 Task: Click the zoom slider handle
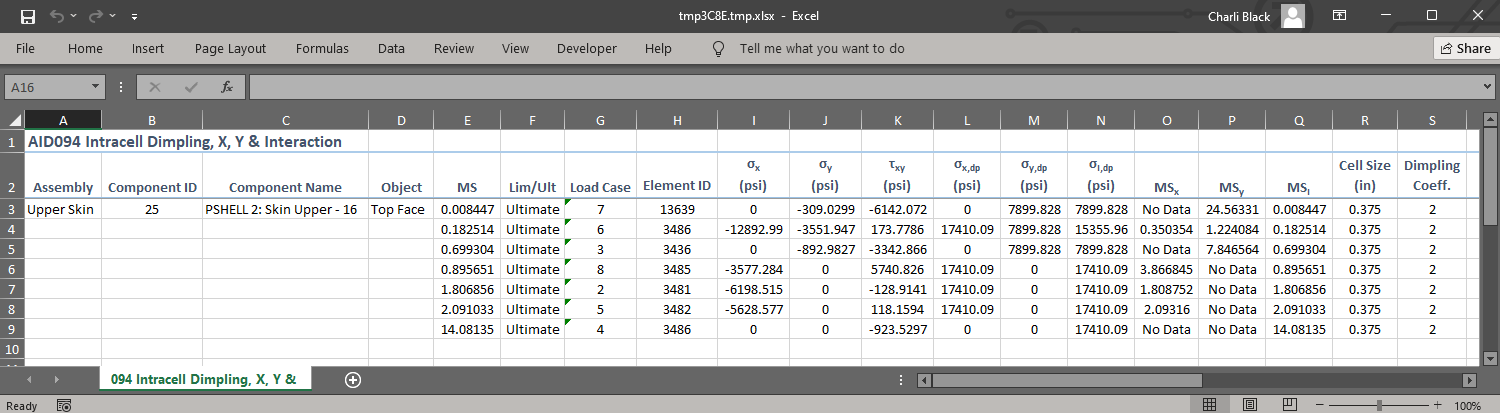1380,405
